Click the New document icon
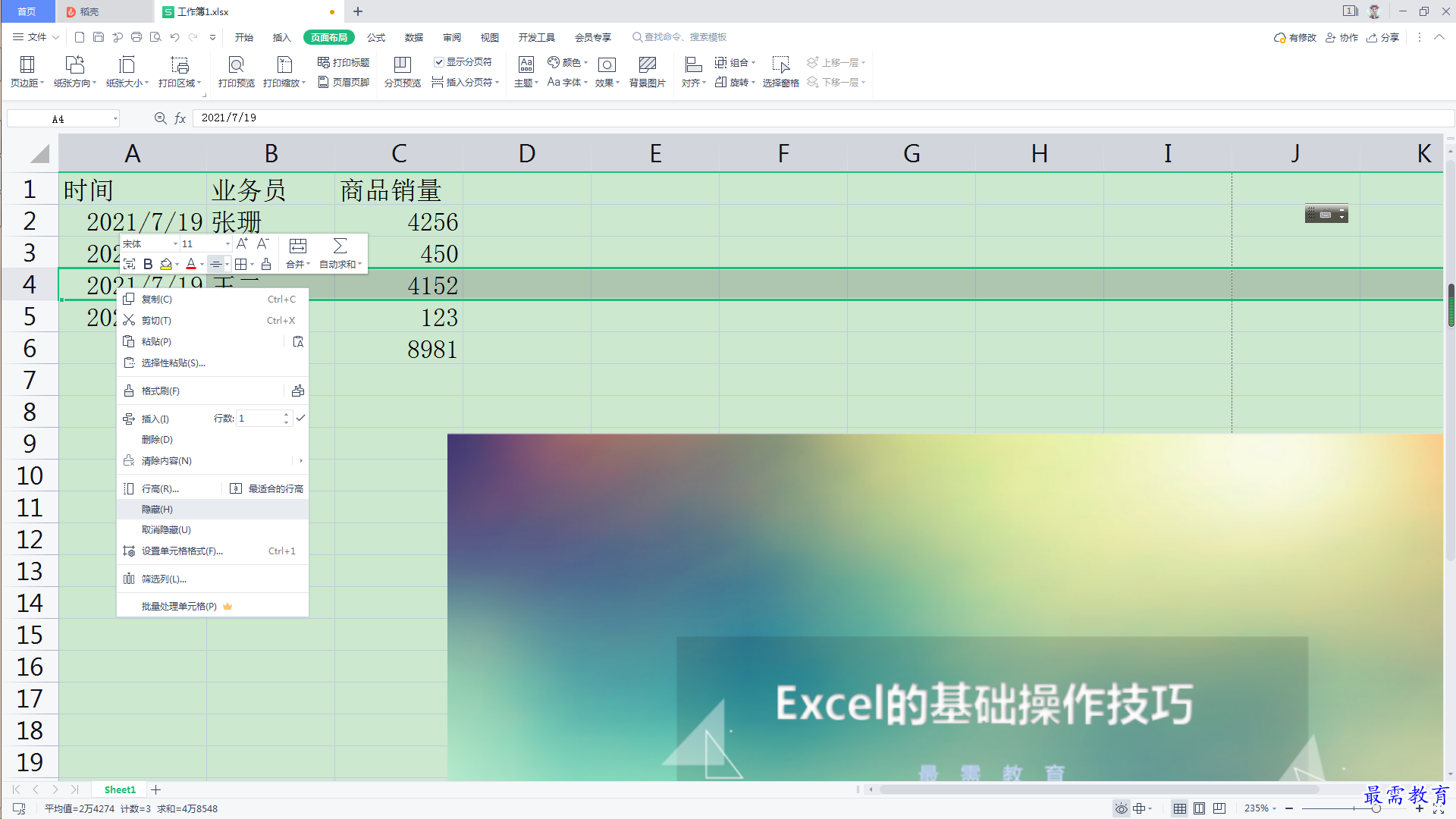The height and width of the screenshot is (819, 1456). (x=79, y=37)
